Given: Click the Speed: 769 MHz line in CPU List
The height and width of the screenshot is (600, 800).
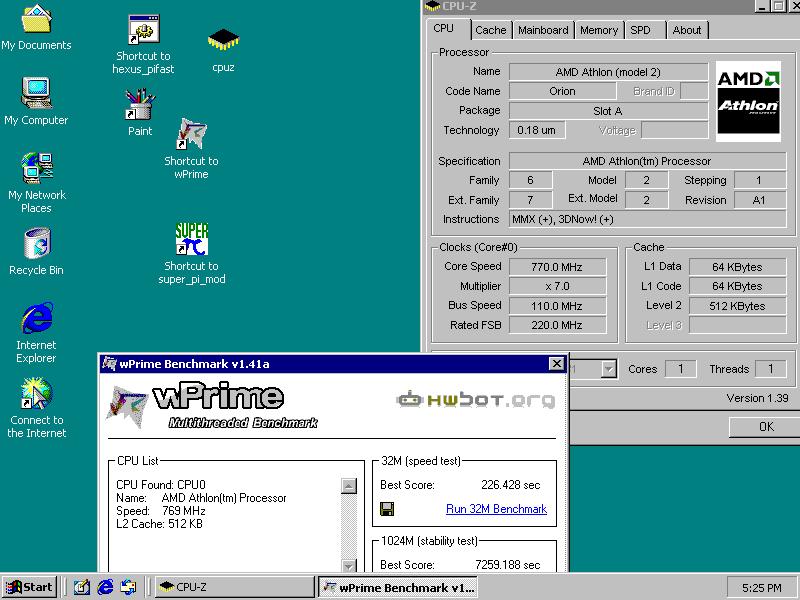Looking at the screenshot, I should pos(161,511).
